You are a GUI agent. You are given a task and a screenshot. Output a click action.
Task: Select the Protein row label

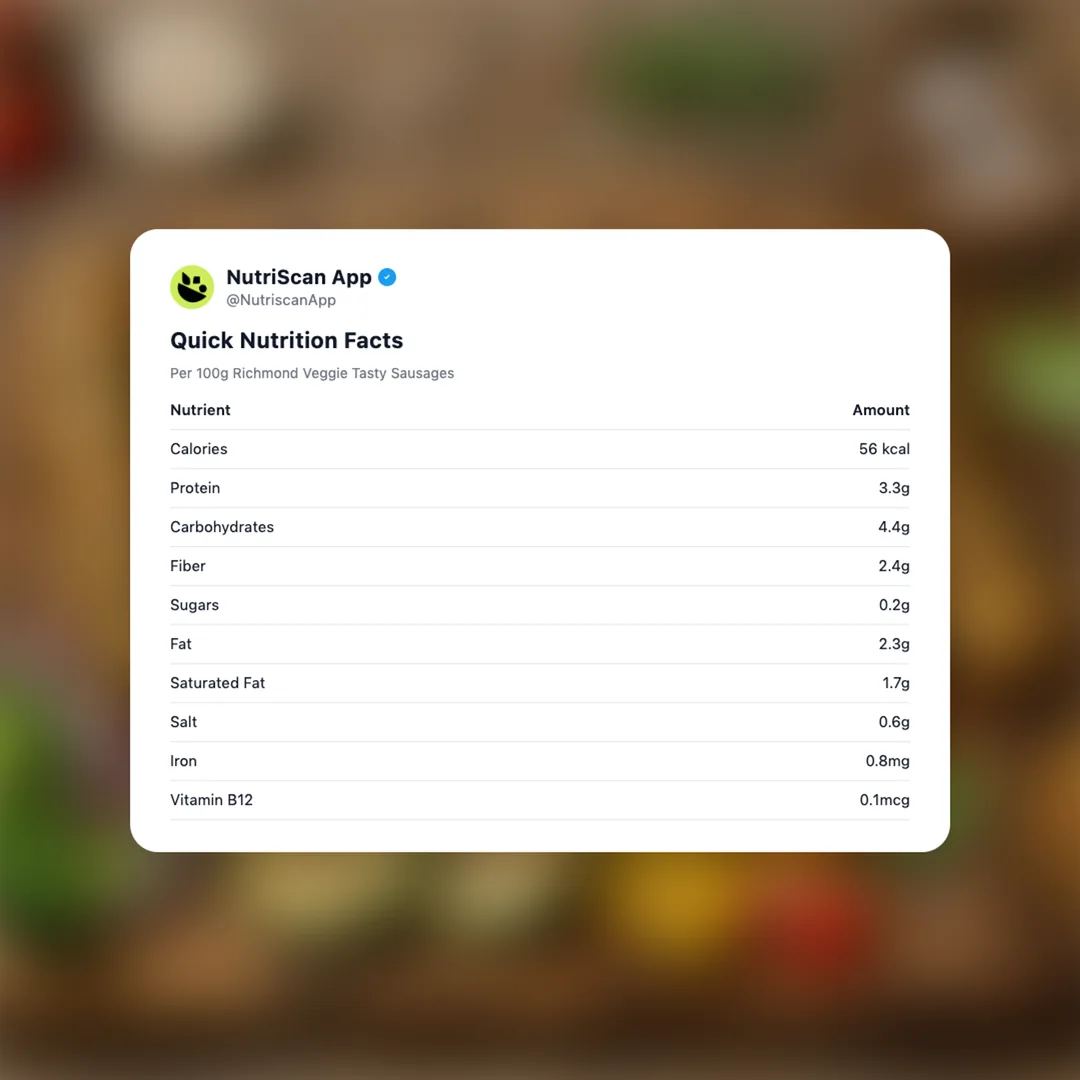tap(195, 488)
